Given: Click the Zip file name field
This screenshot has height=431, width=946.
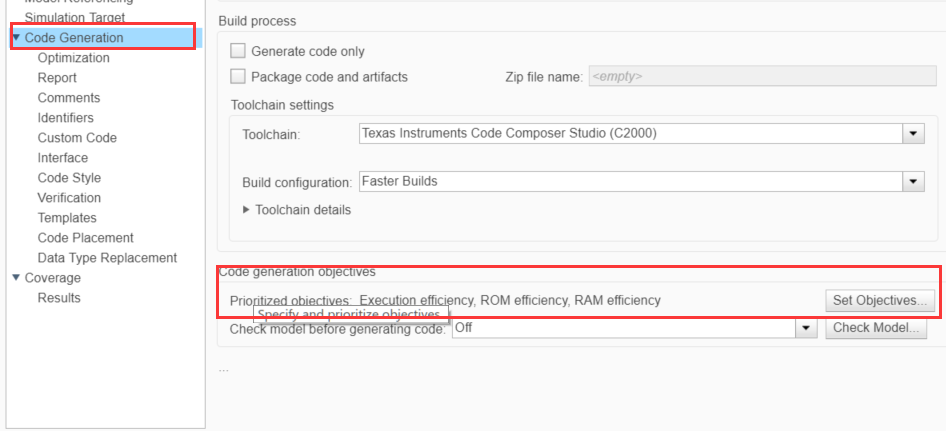Looking at the screenshot, I should [748, 76].
